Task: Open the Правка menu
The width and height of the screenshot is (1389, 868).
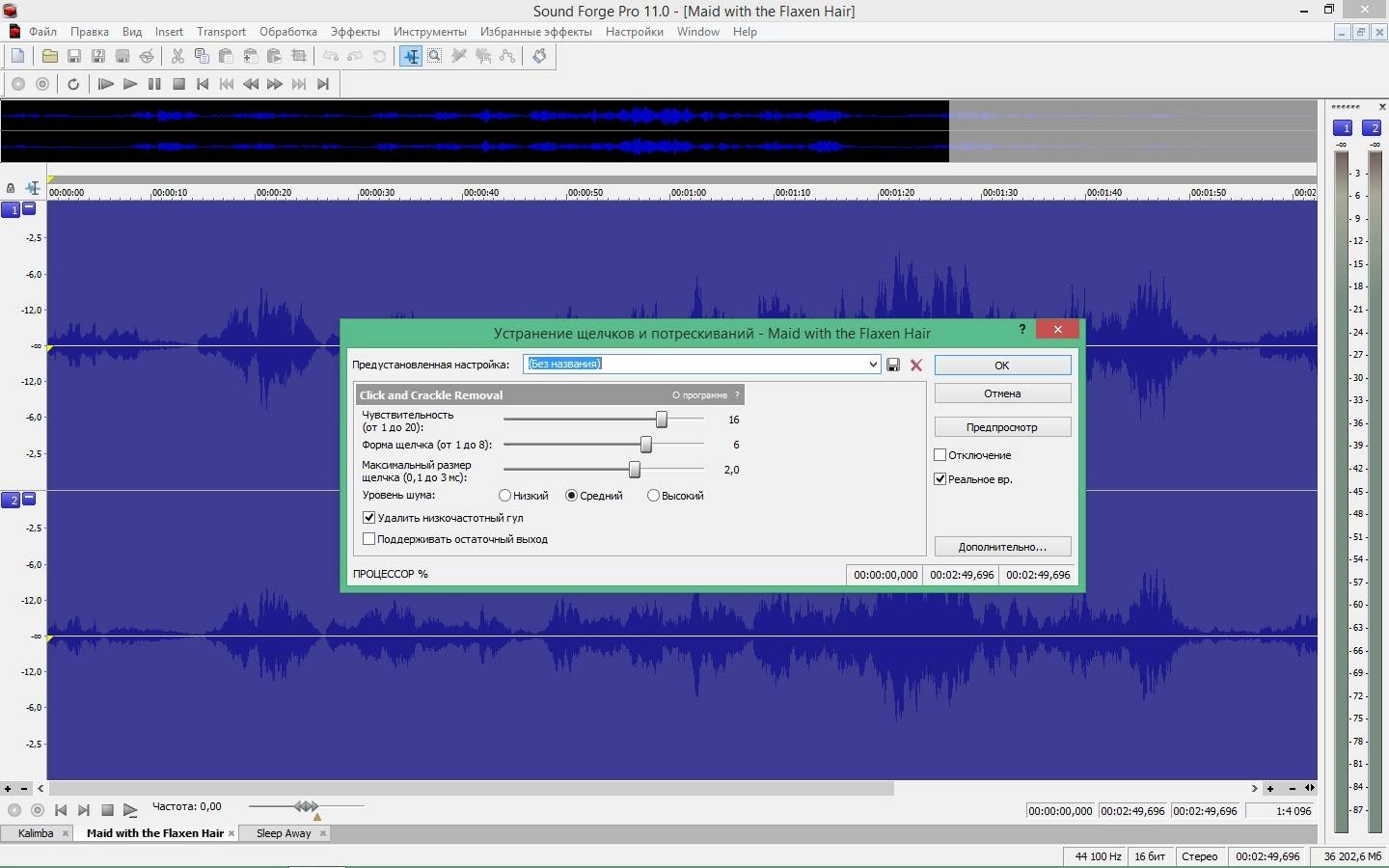Action: click(90, 32)
